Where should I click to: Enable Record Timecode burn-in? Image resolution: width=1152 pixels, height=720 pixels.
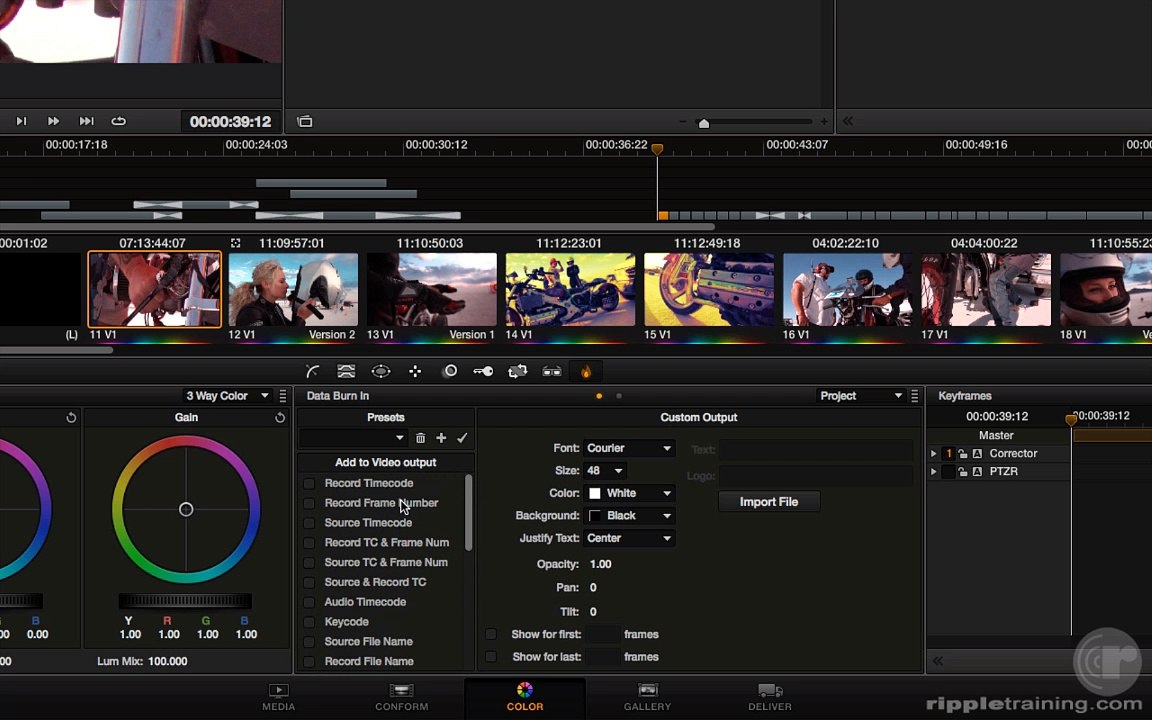309,483
